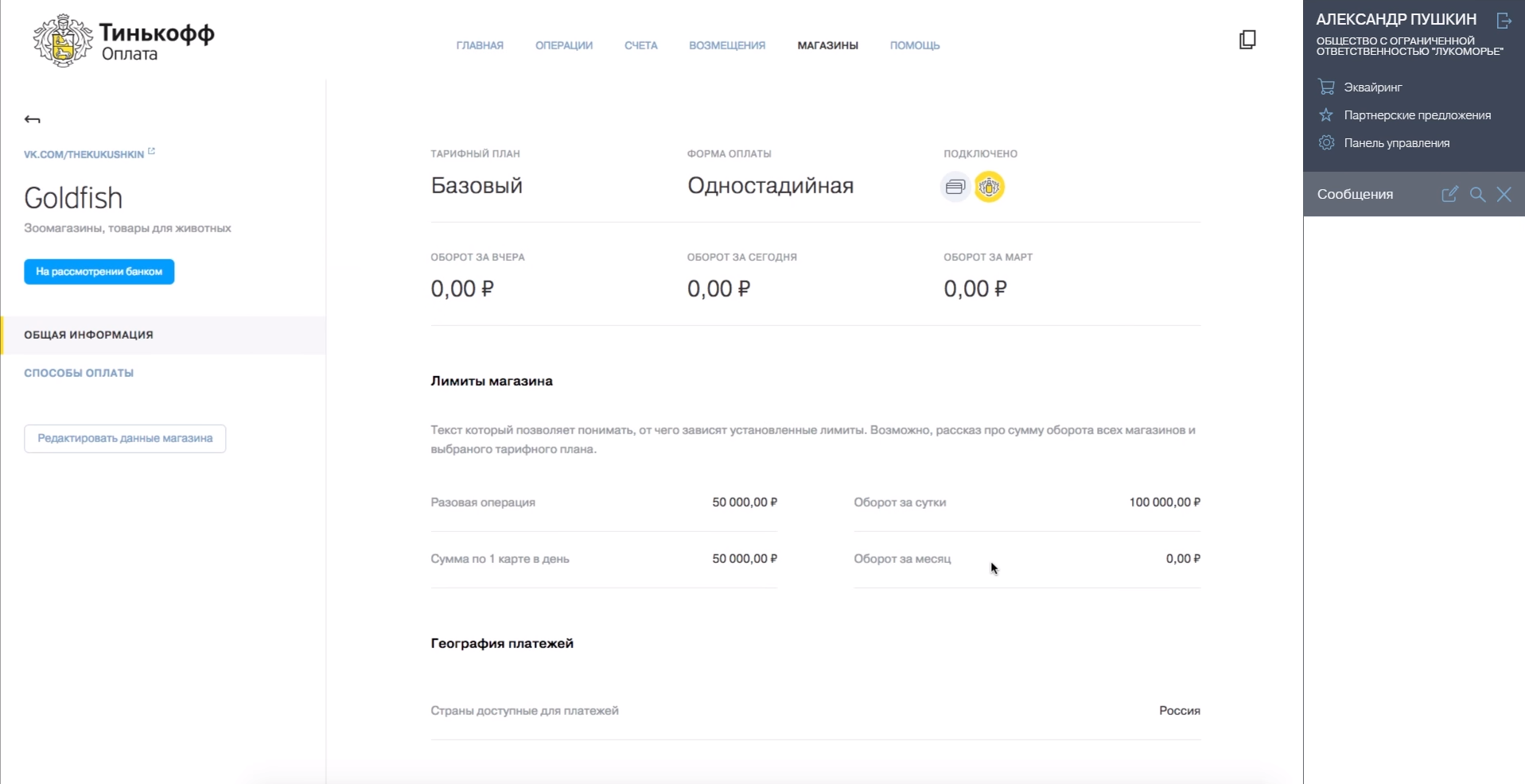Click the Одностадийная payment form value
The width and height of the screenshot is (1525, 784).
[x=770, y=185]
